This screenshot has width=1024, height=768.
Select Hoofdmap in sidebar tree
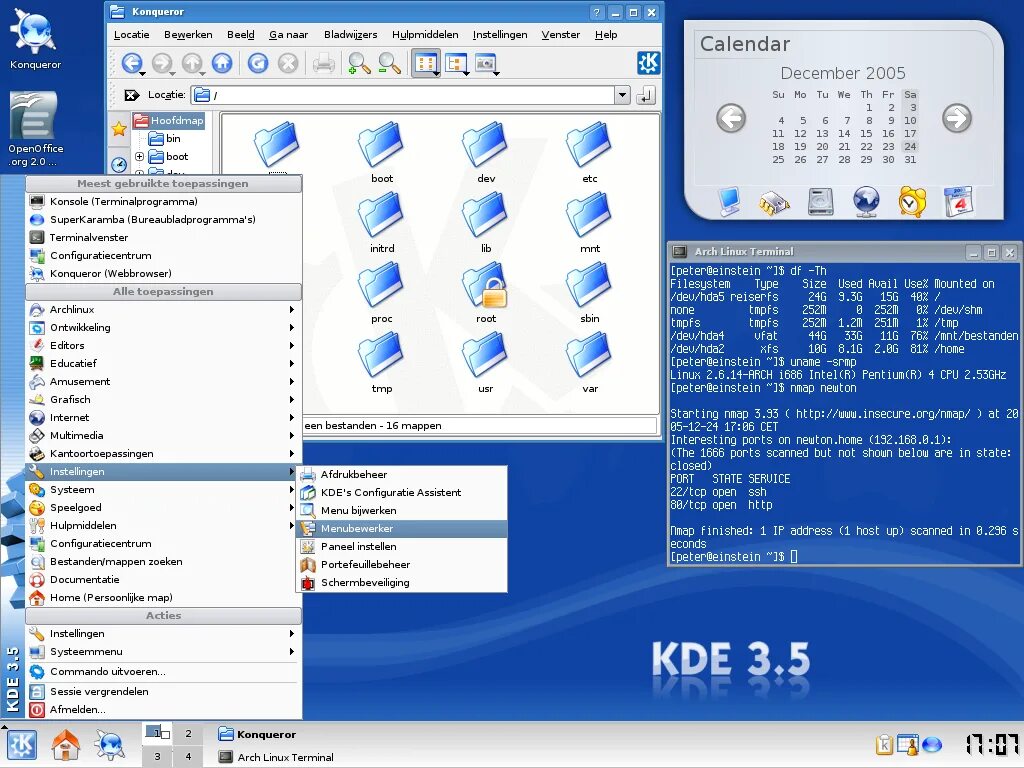(169, 120)
